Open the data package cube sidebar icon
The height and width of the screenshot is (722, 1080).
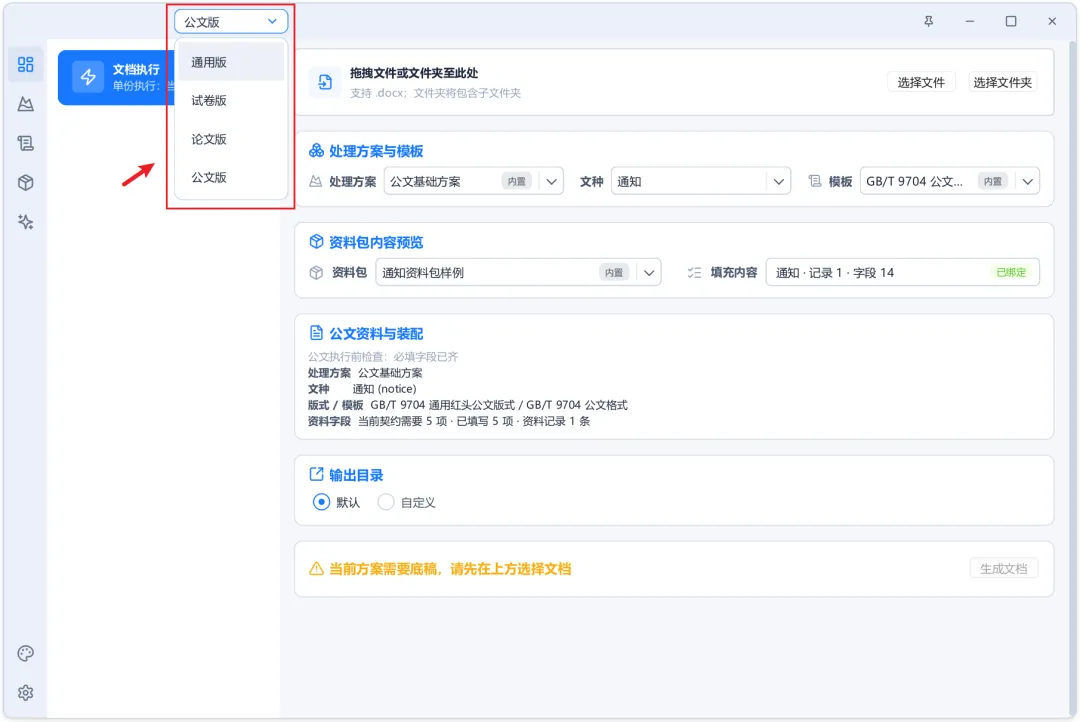click(x=25, y=183)
